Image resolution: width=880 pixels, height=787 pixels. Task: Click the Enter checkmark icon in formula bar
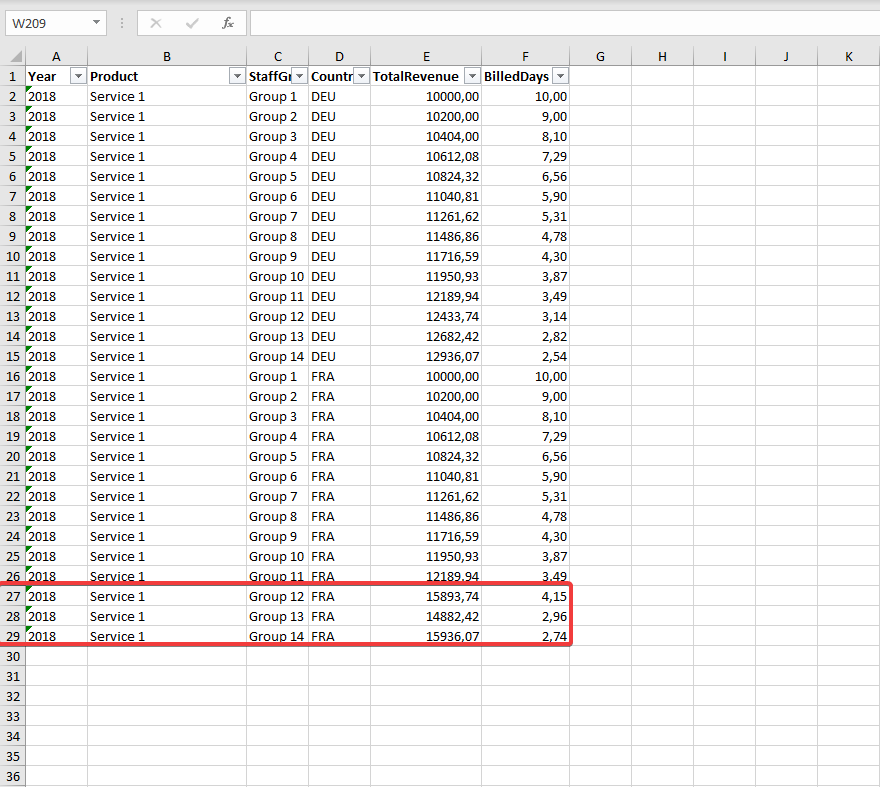[192, 23]
